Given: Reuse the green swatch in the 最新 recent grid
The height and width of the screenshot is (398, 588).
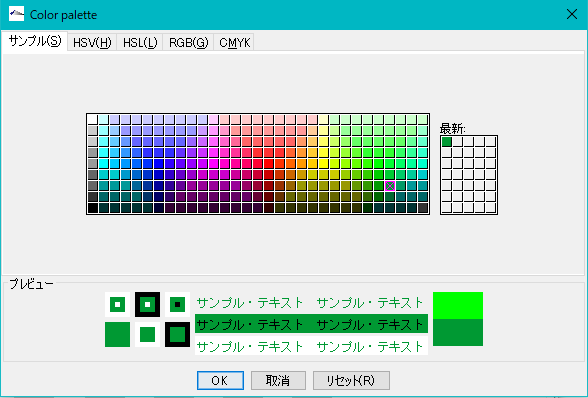Looking at the screenshot, I should (x=447, y=142).
